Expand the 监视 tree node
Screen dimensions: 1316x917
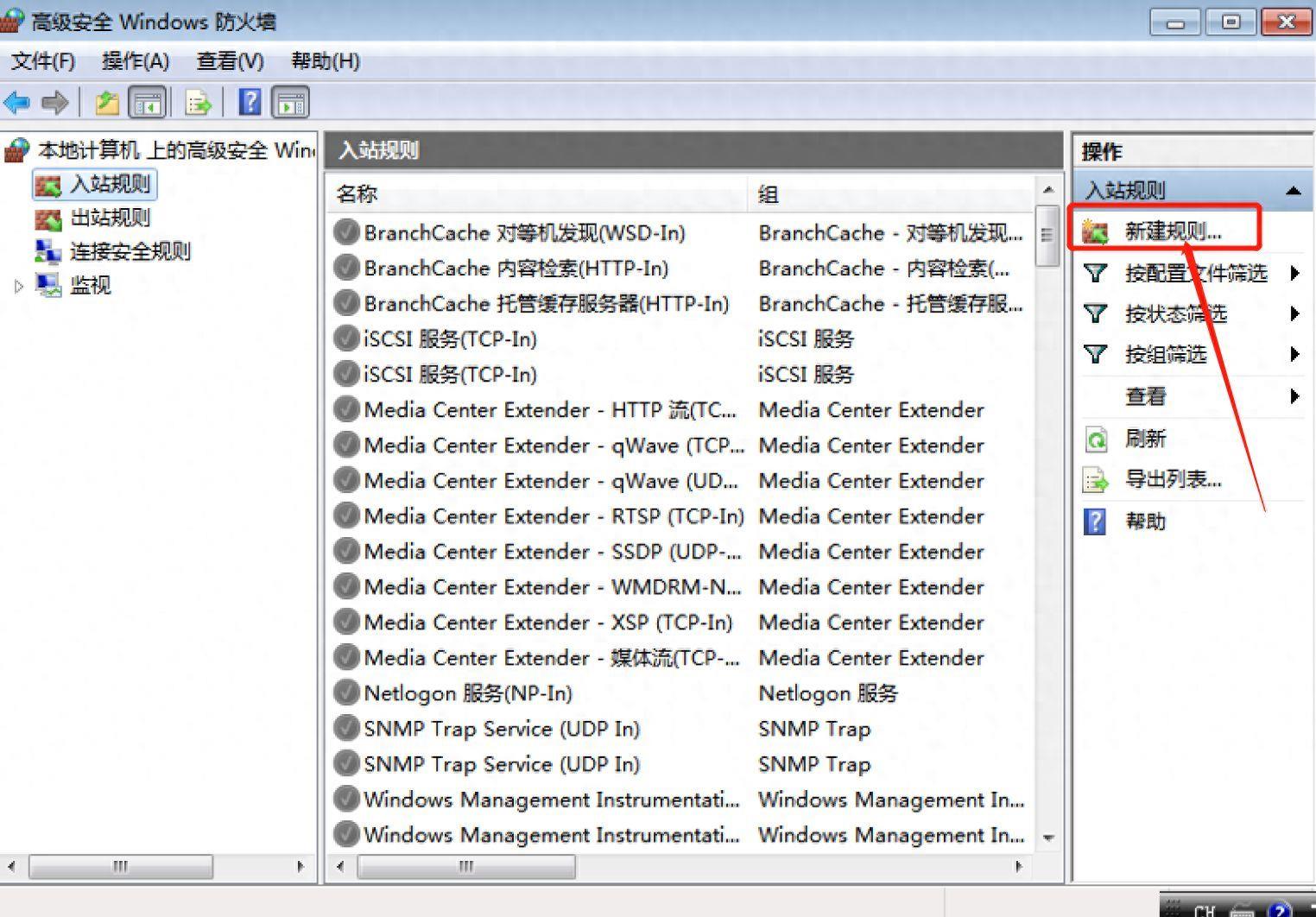(x=19, y=286)
